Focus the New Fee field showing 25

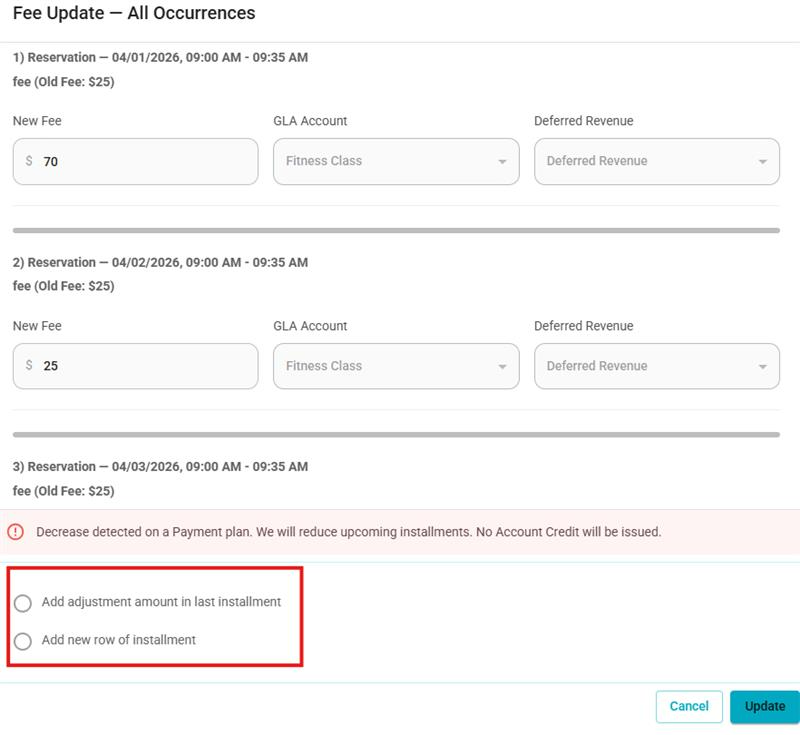[x=135, y=366]
